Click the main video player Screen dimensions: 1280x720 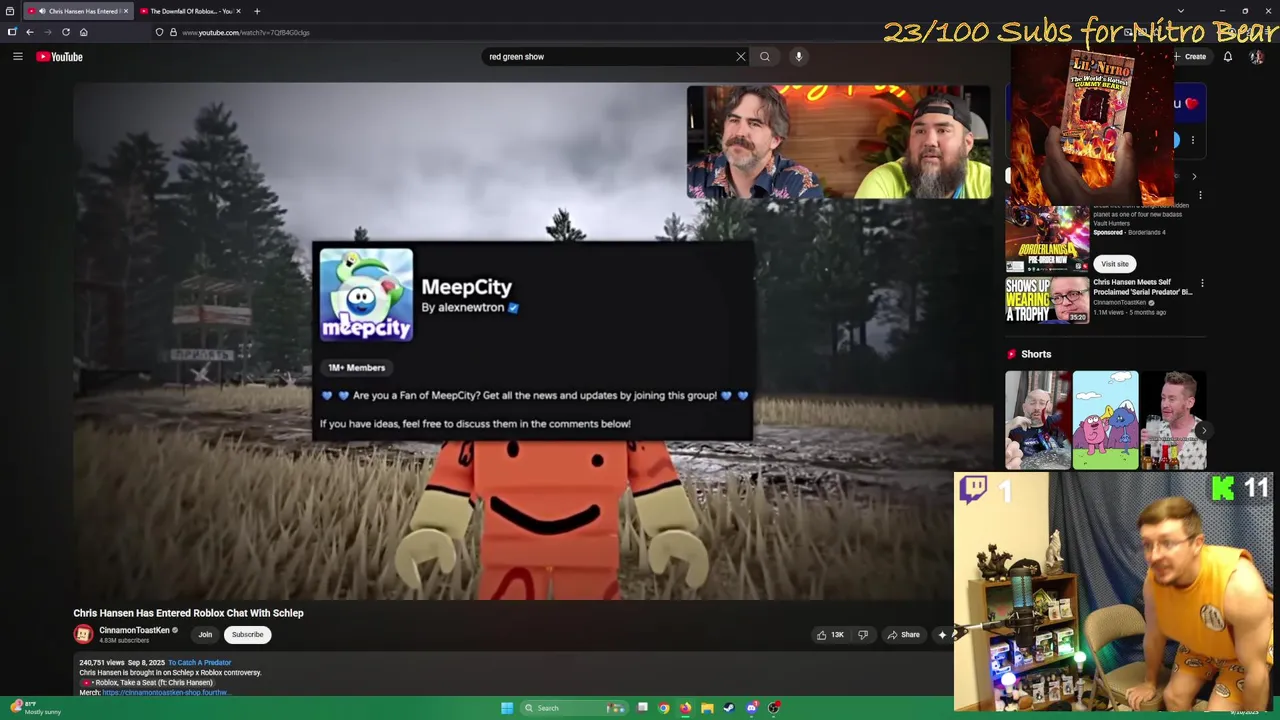[533, 341]
